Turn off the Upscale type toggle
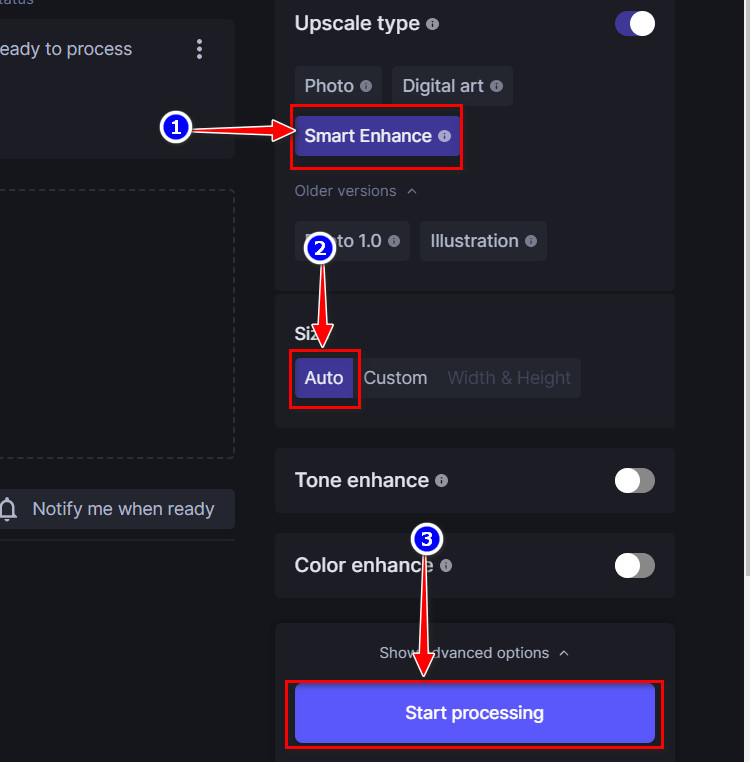The image size is (750, 762). point(635,24)
